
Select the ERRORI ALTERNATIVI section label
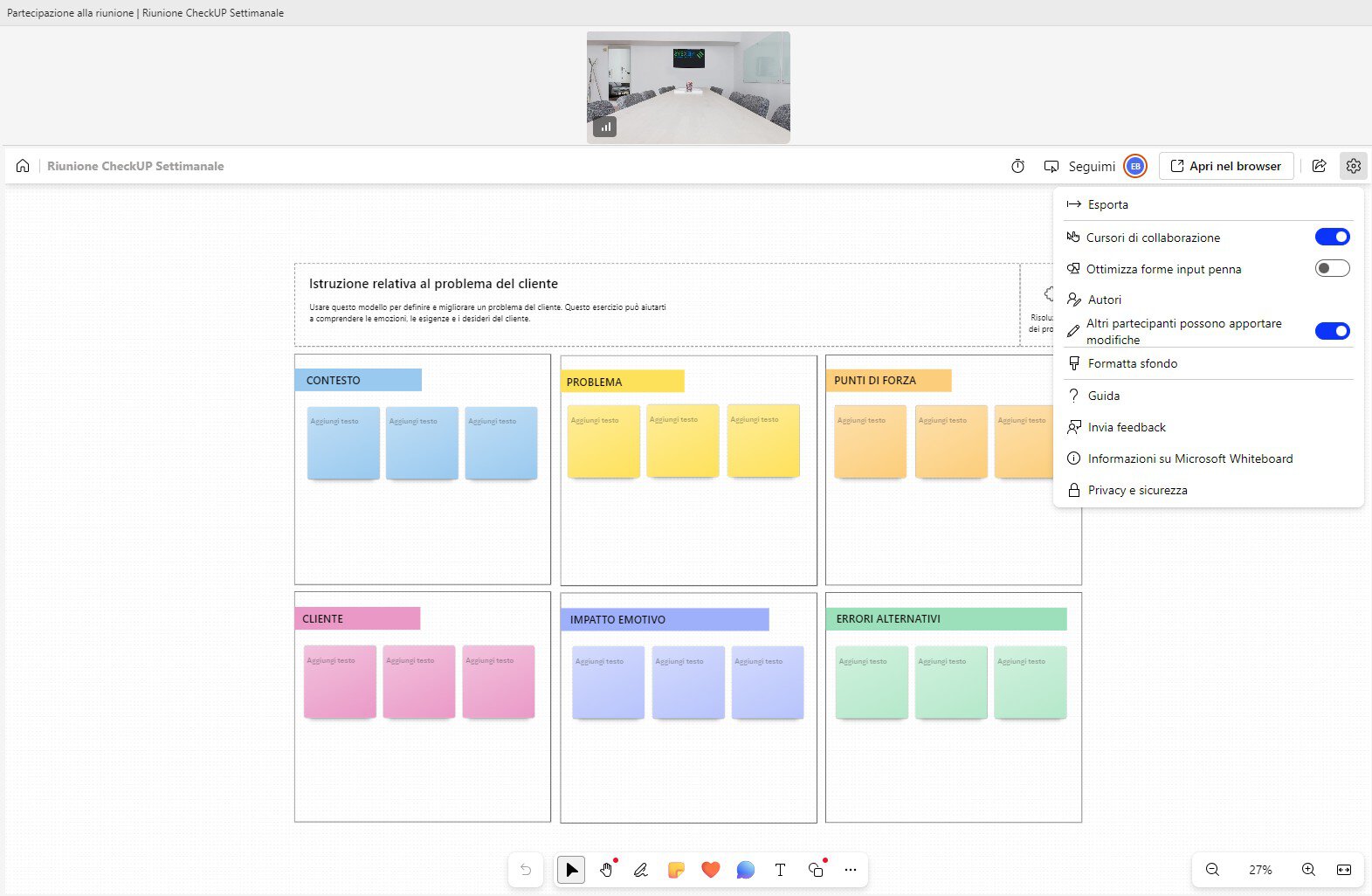946,619
